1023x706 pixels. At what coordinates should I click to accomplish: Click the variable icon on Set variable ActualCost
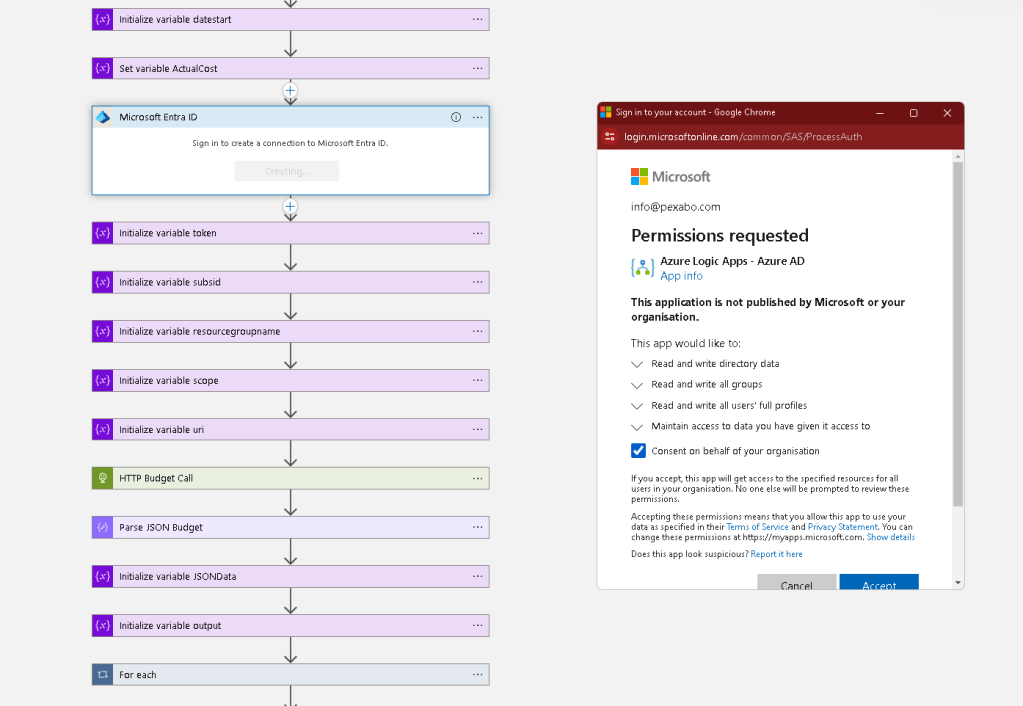point(102,69)
